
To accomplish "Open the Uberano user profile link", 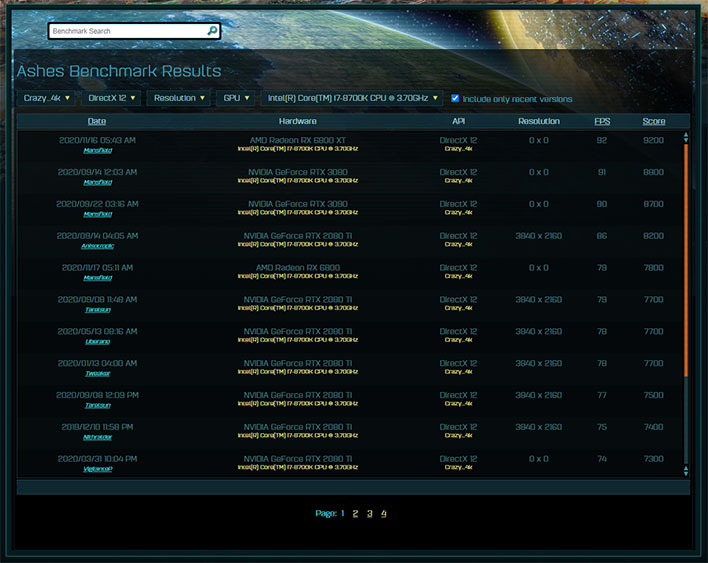I will (98, 341).
